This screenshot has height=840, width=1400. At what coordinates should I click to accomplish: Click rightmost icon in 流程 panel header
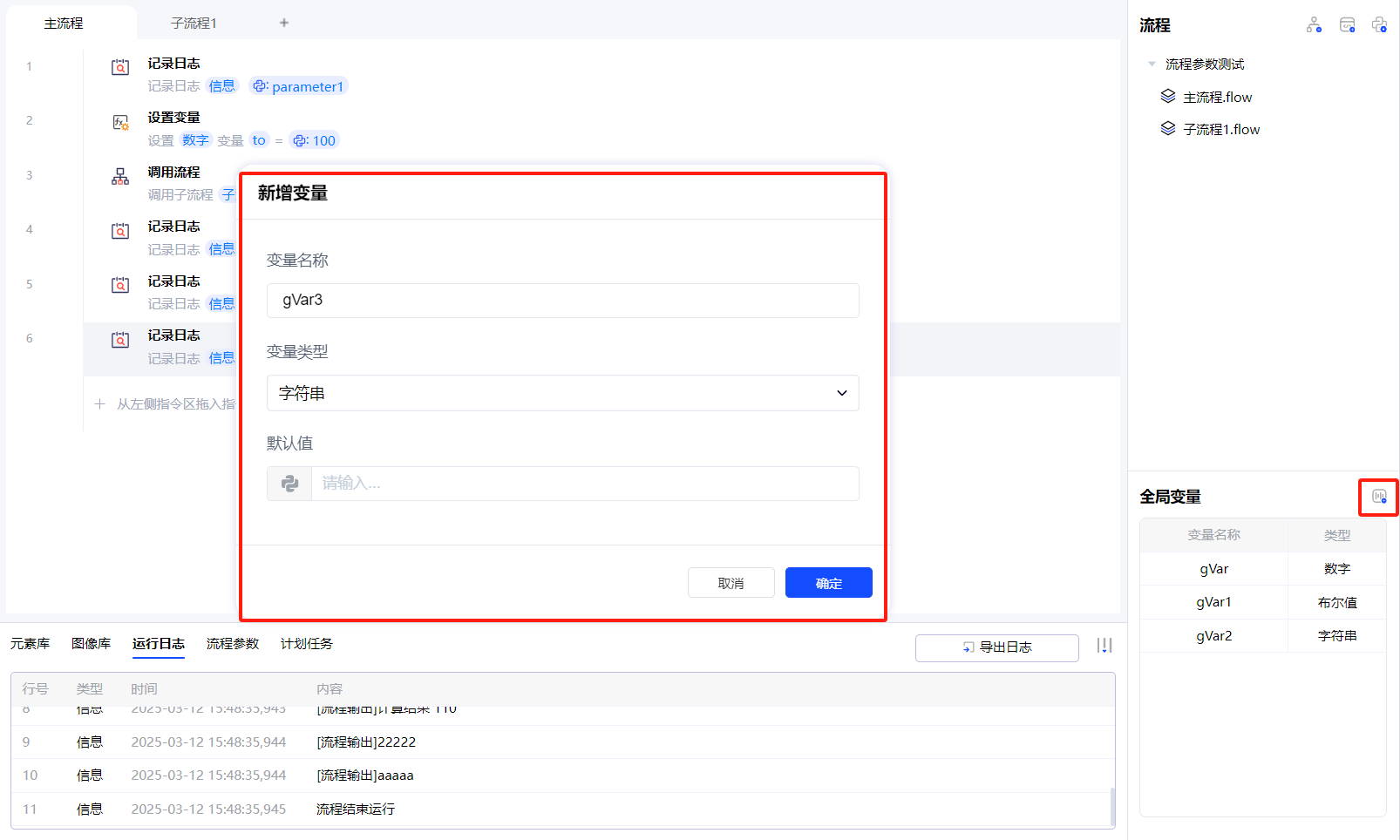tap(1379, 25)
